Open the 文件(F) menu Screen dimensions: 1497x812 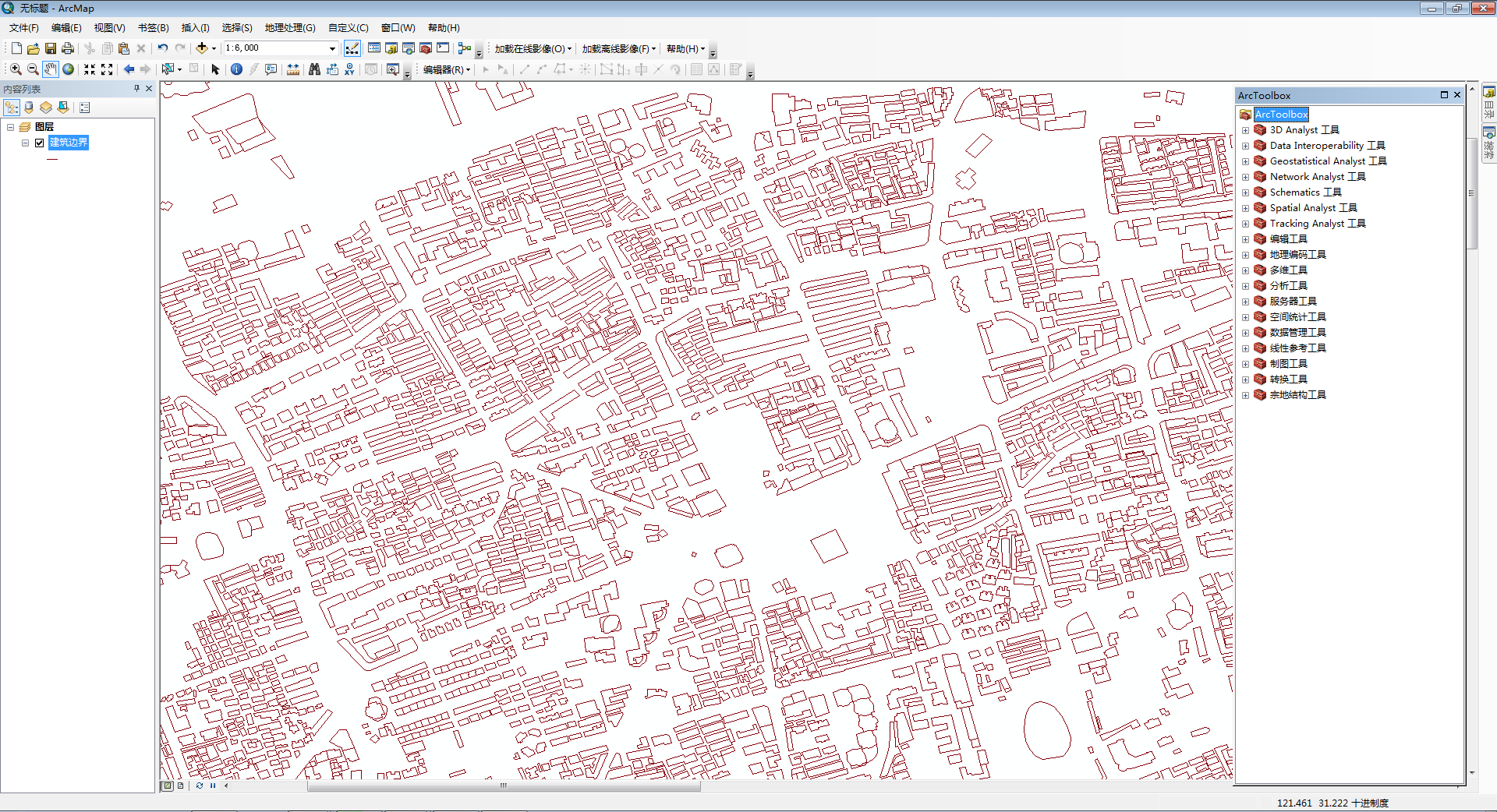(x=24, y=27)
